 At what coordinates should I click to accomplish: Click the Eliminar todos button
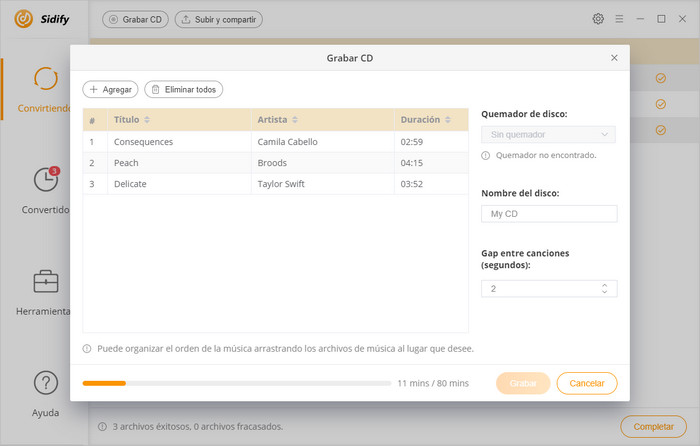(x=183, y=89)
